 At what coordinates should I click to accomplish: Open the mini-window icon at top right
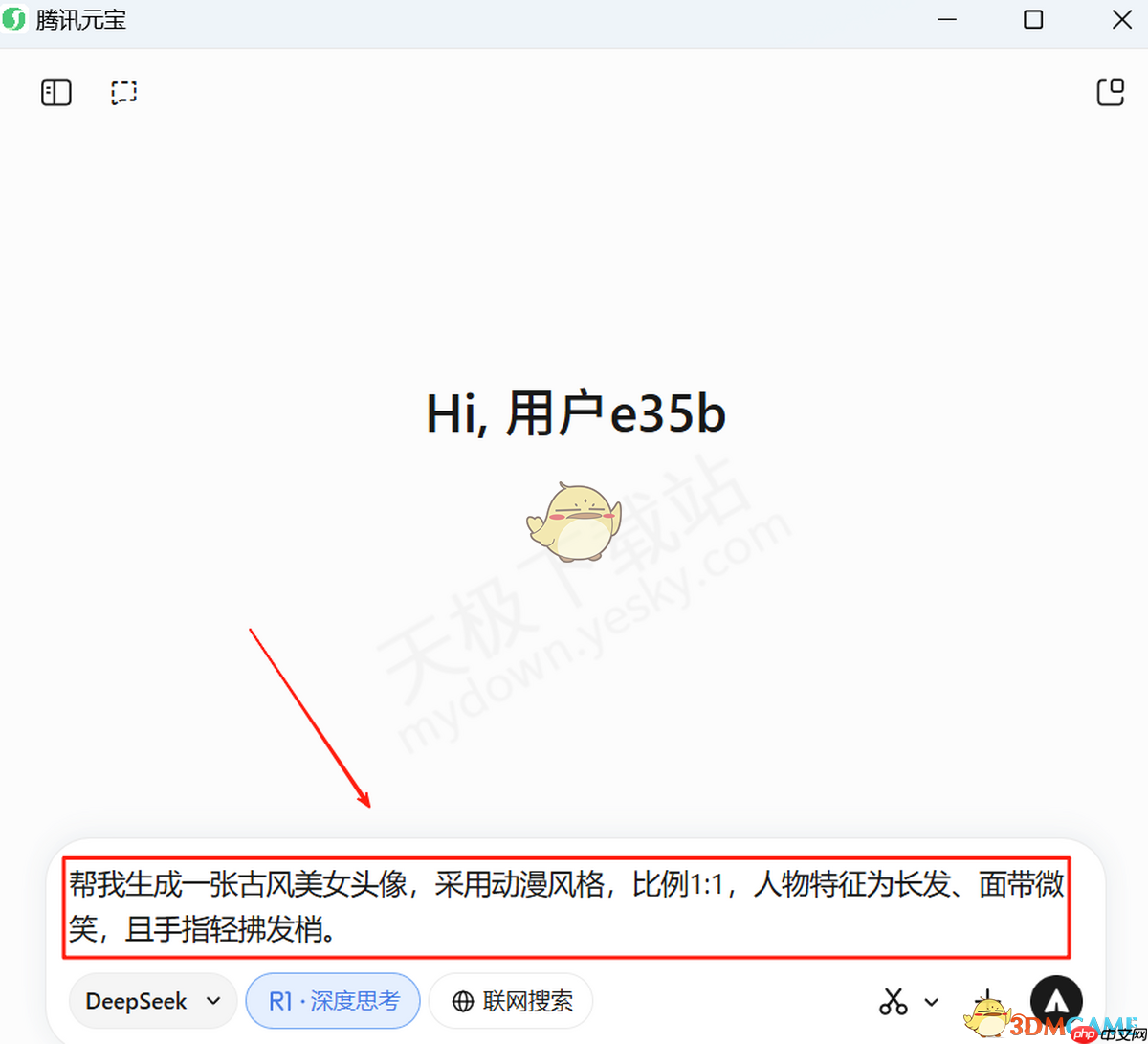(x=1111, y=92)
